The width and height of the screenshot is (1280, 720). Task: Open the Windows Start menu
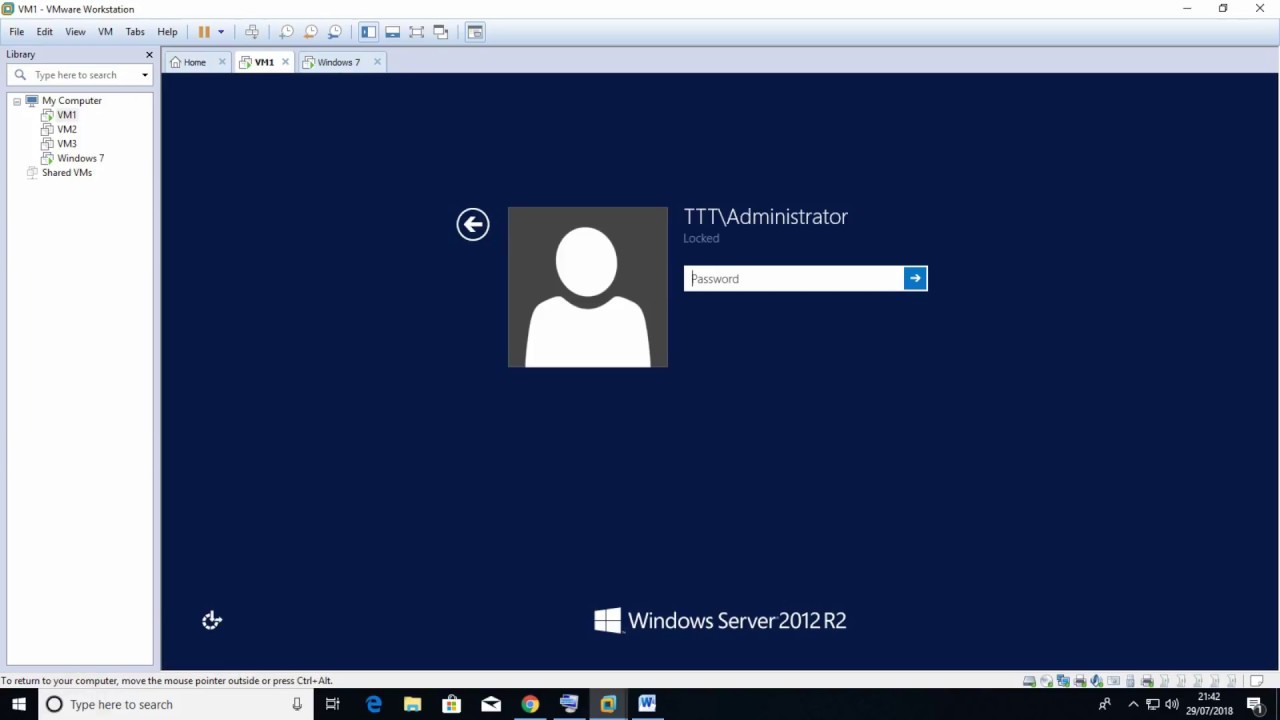click(19, 704)
